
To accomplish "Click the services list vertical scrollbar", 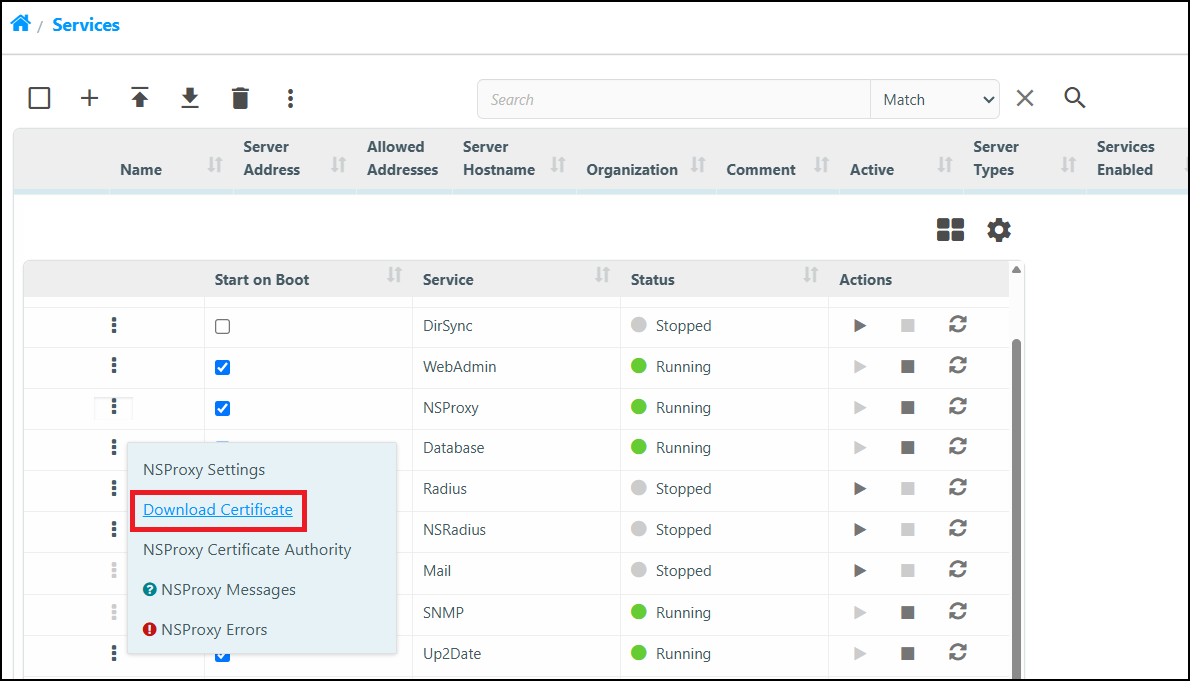I will pos(1016,509).
